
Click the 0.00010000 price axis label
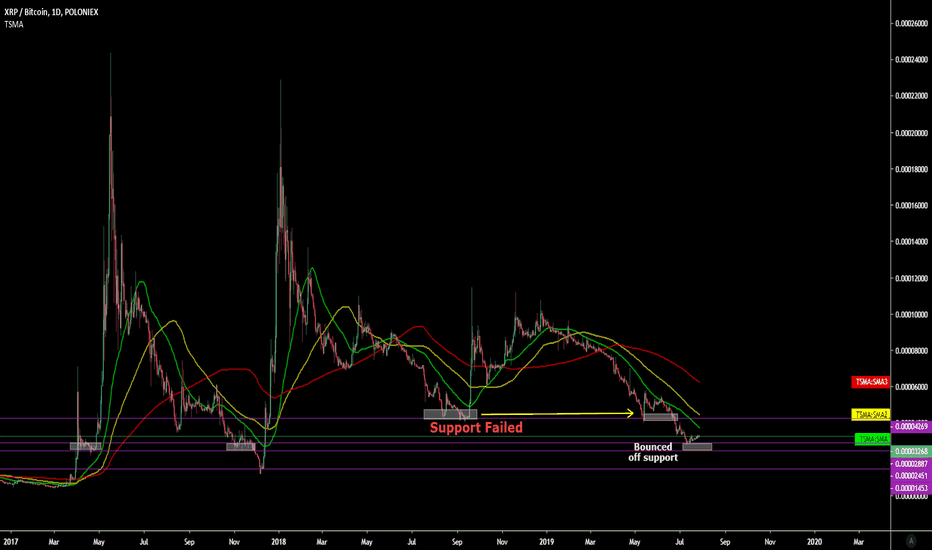[x=912, y=315]
